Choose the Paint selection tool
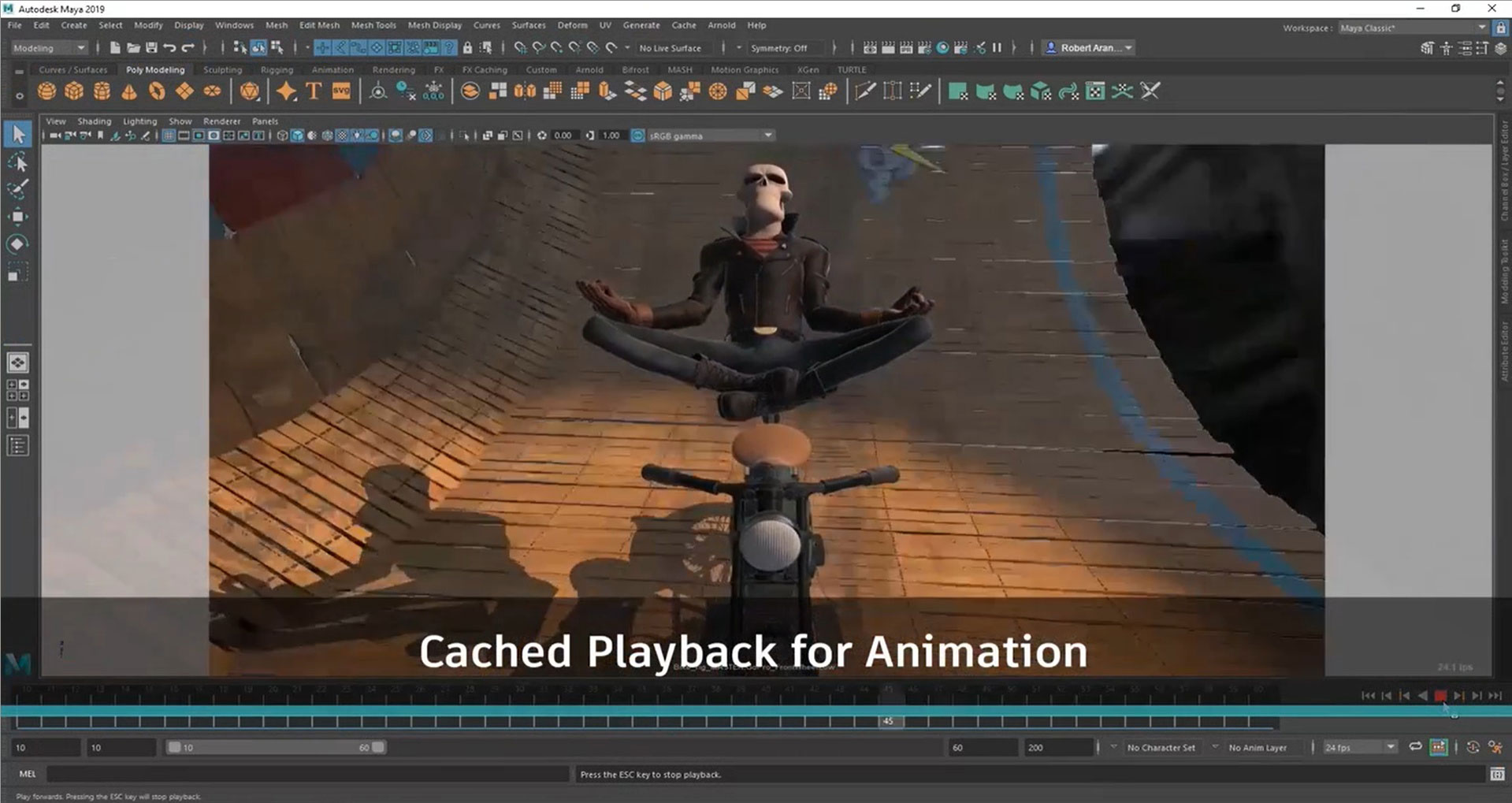Image resolution: width=1512 pixels, height=803 pixels. pos(17,189)
